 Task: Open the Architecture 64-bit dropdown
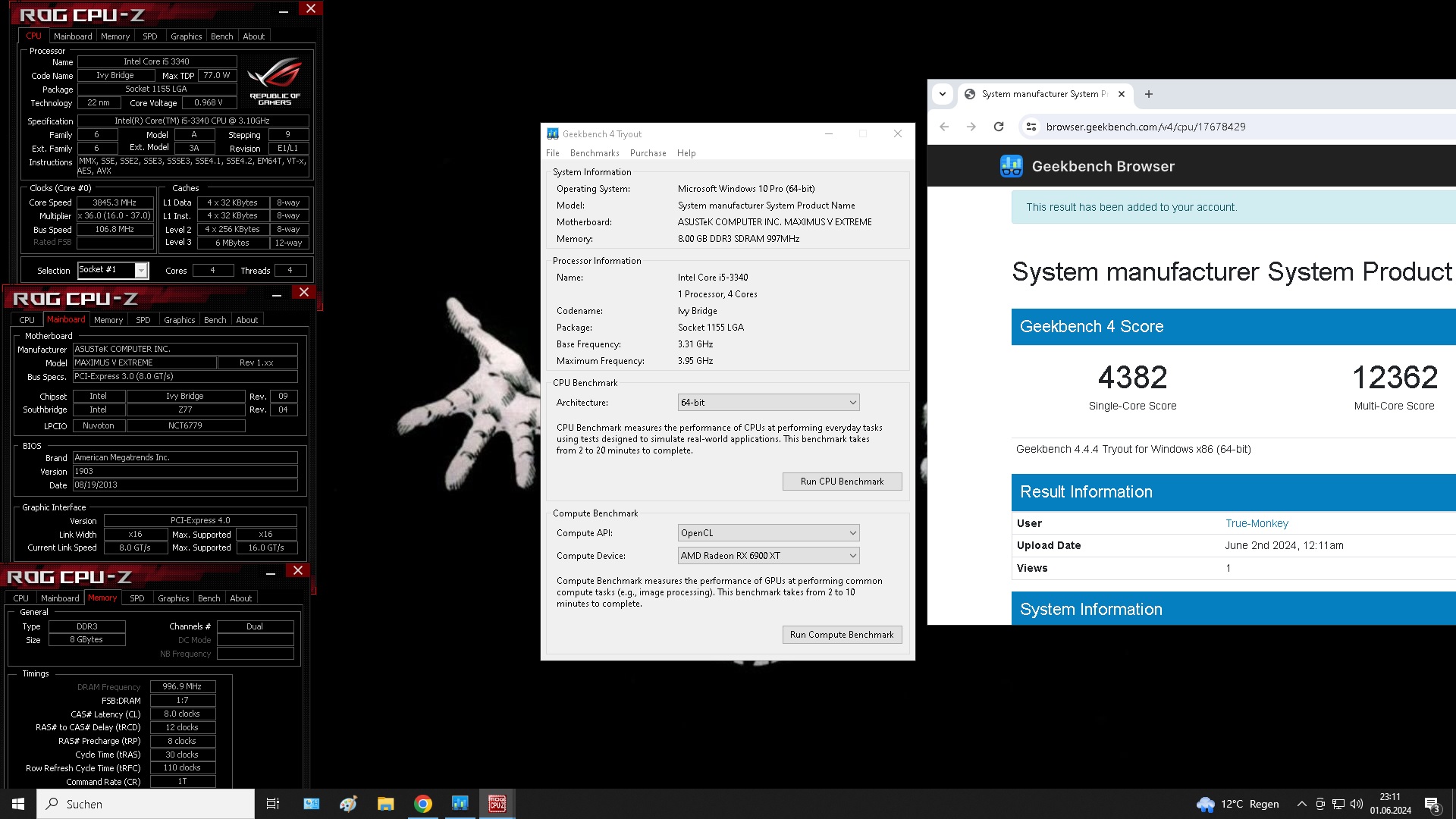pos(768,403)
